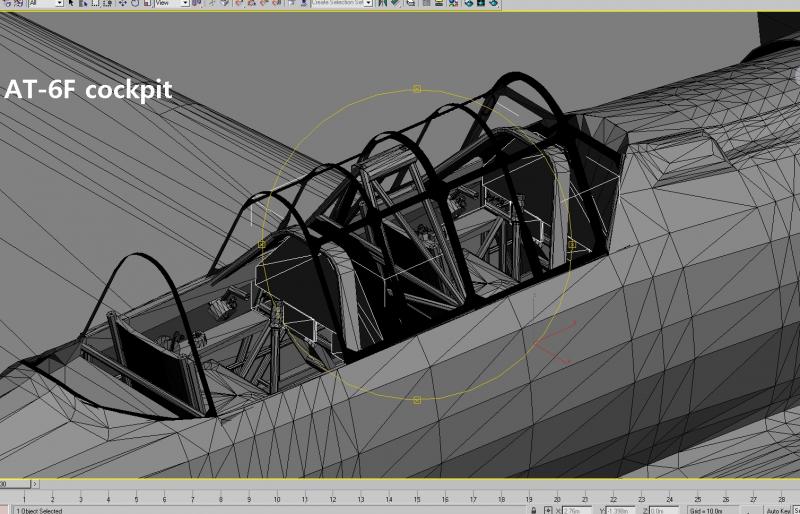Image resolution: width=800 pixels, height=514 pixels.
Task: Open the rectangular selection region tool
Action: (x=95, y=3)
